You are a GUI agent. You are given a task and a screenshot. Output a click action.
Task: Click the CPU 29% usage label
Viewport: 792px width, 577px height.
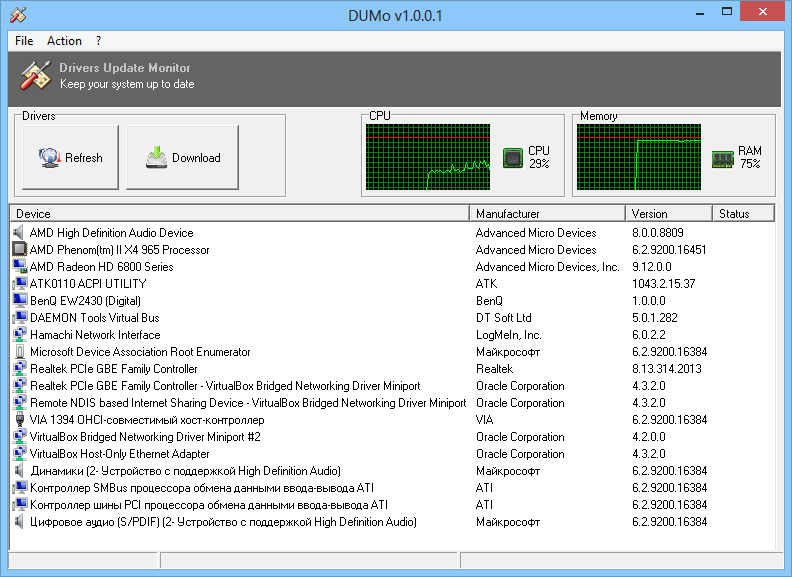coord(539,157)
